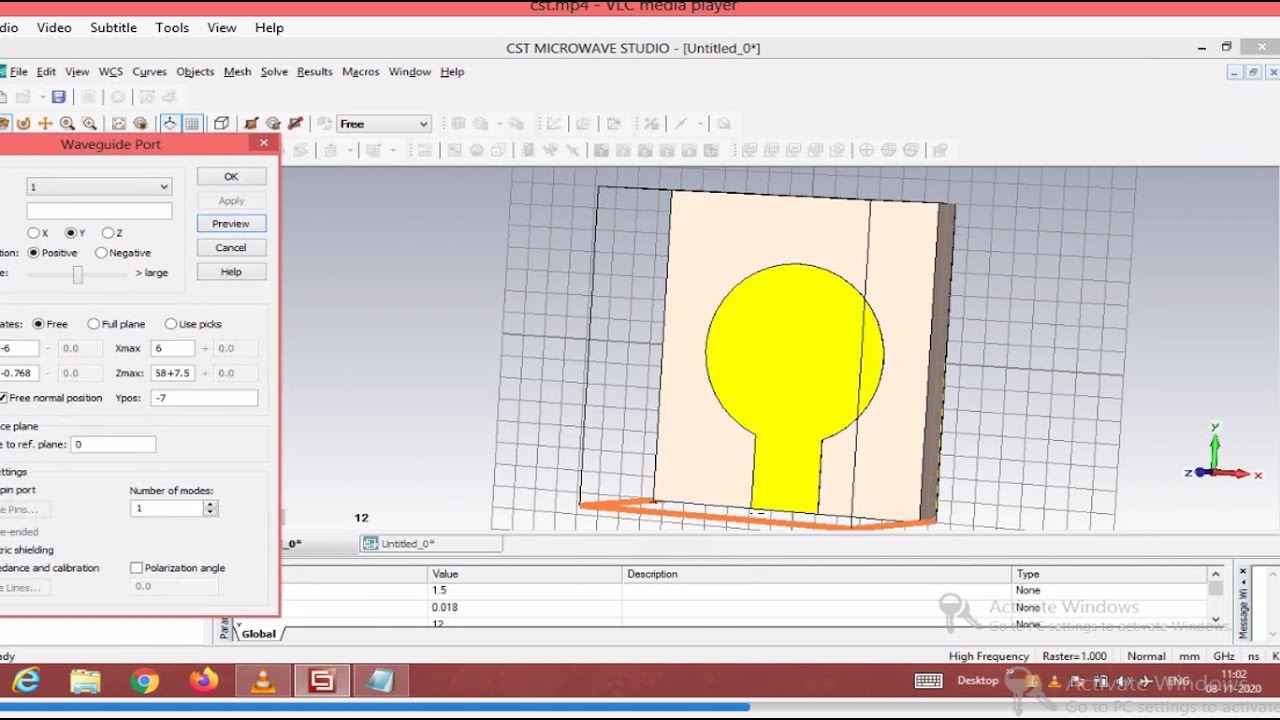Close the Waveguide Port dialog
Screen dimensions: 1280x720
pos(264,143)
